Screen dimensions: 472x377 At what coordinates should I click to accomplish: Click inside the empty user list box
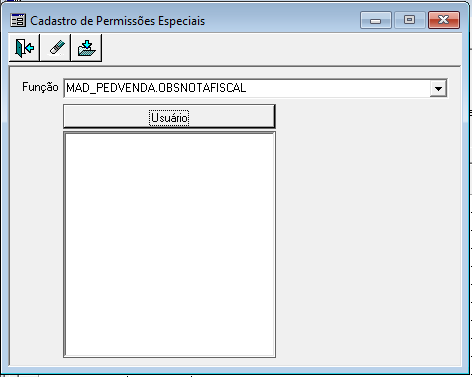tap(169, 245)
